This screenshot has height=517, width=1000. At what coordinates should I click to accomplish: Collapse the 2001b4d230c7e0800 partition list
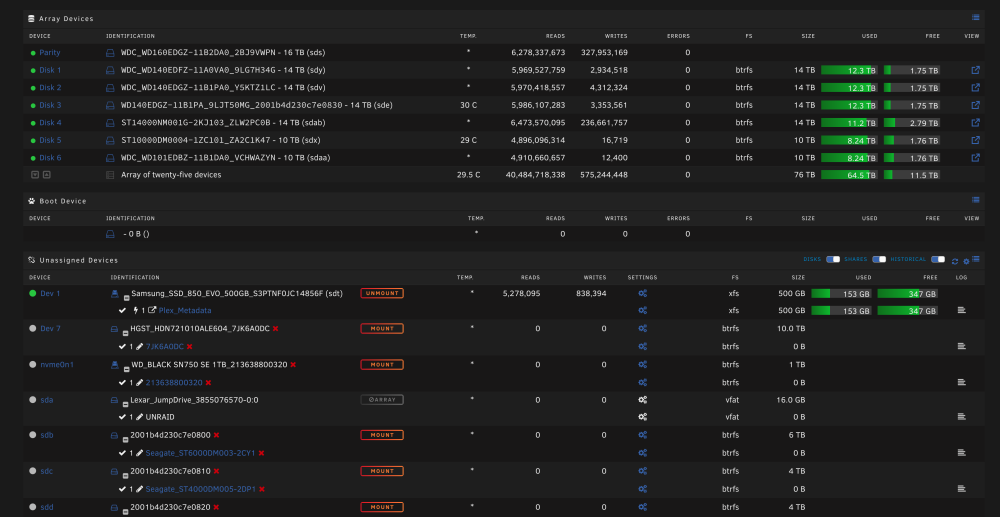pos(126,439)
